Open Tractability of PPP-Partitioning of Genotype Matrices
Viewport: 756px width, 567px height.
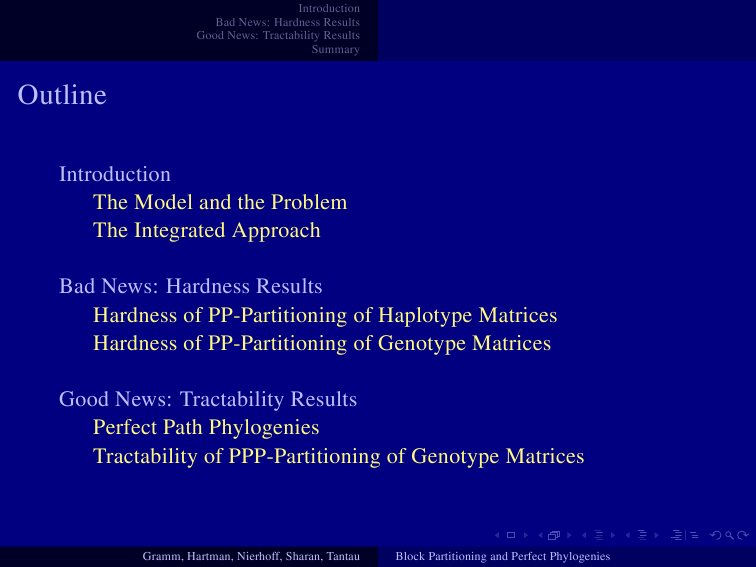click(x=338, y=456)
